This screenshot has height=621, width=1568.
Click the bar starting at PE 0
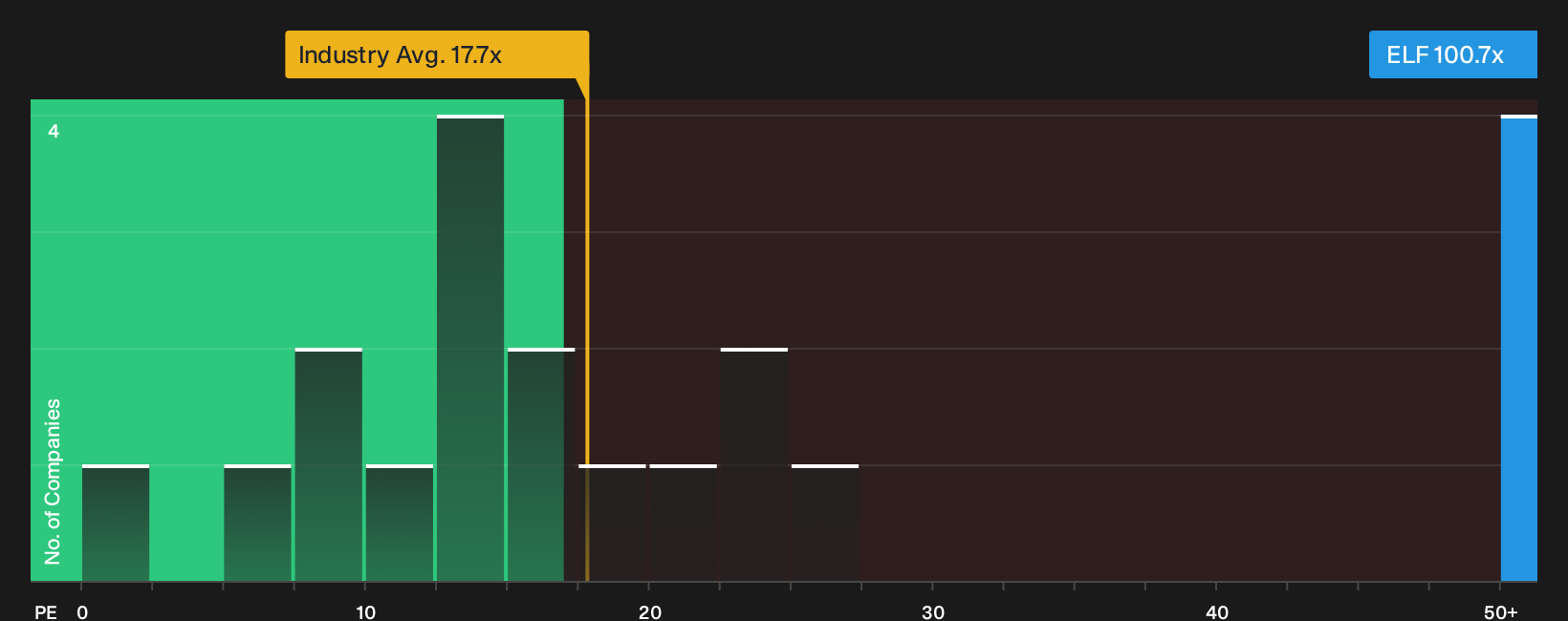coord(116,523)
